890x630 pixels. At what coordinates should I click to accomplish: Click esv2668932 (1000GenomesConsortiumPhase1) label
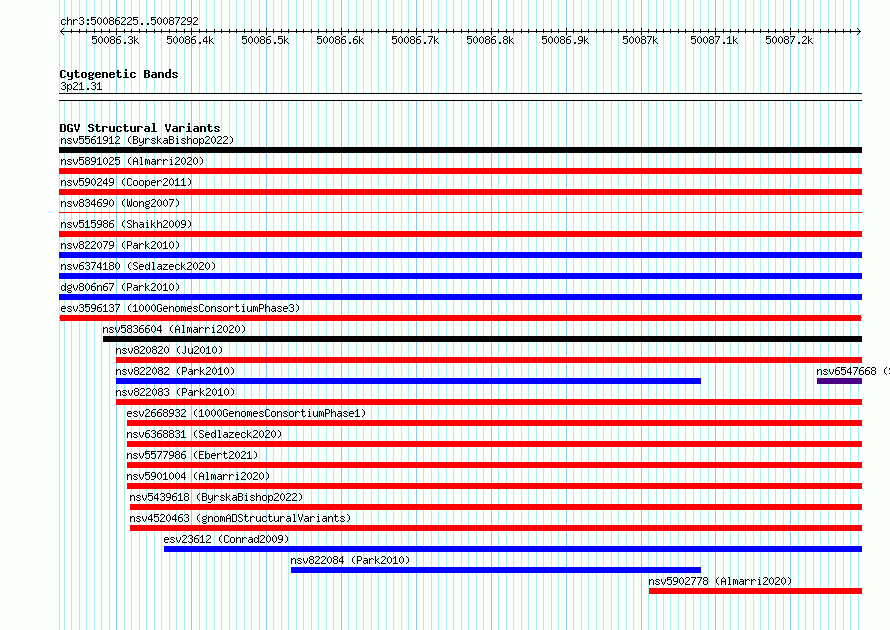pos(246,413)
